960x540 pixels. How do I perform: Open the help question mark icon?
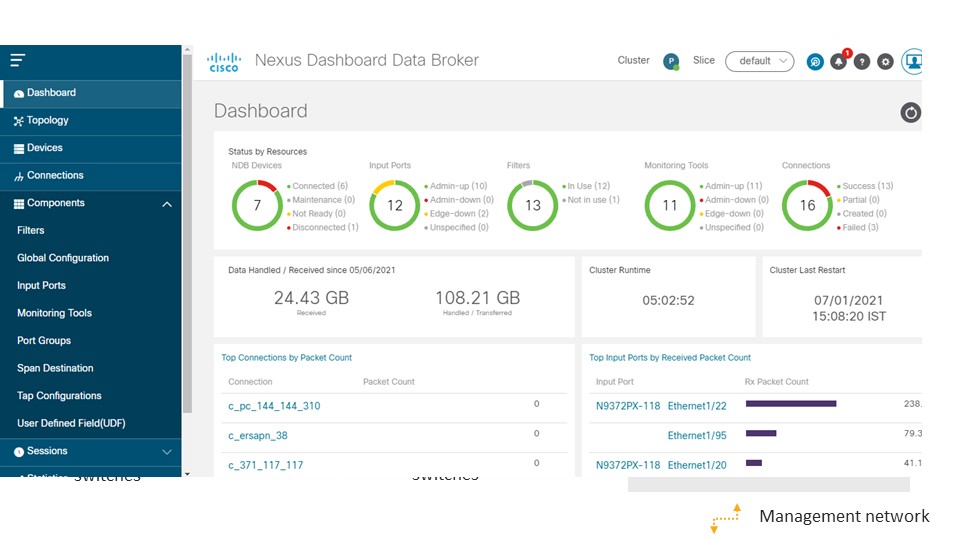pyautogui.click(x=862, y=61)
